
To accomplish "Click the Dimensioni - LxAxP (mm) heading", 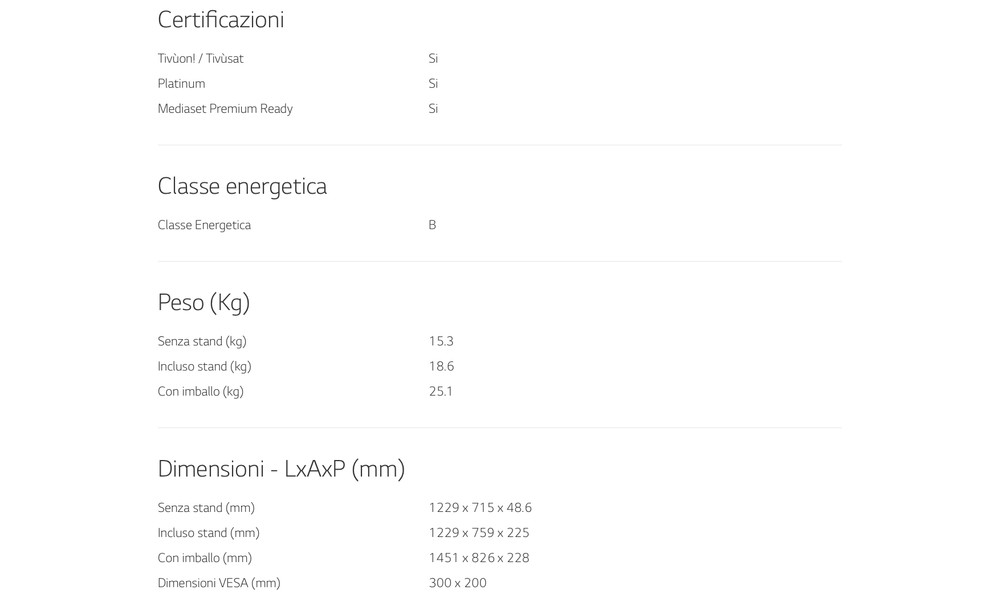I will (281, 469).
